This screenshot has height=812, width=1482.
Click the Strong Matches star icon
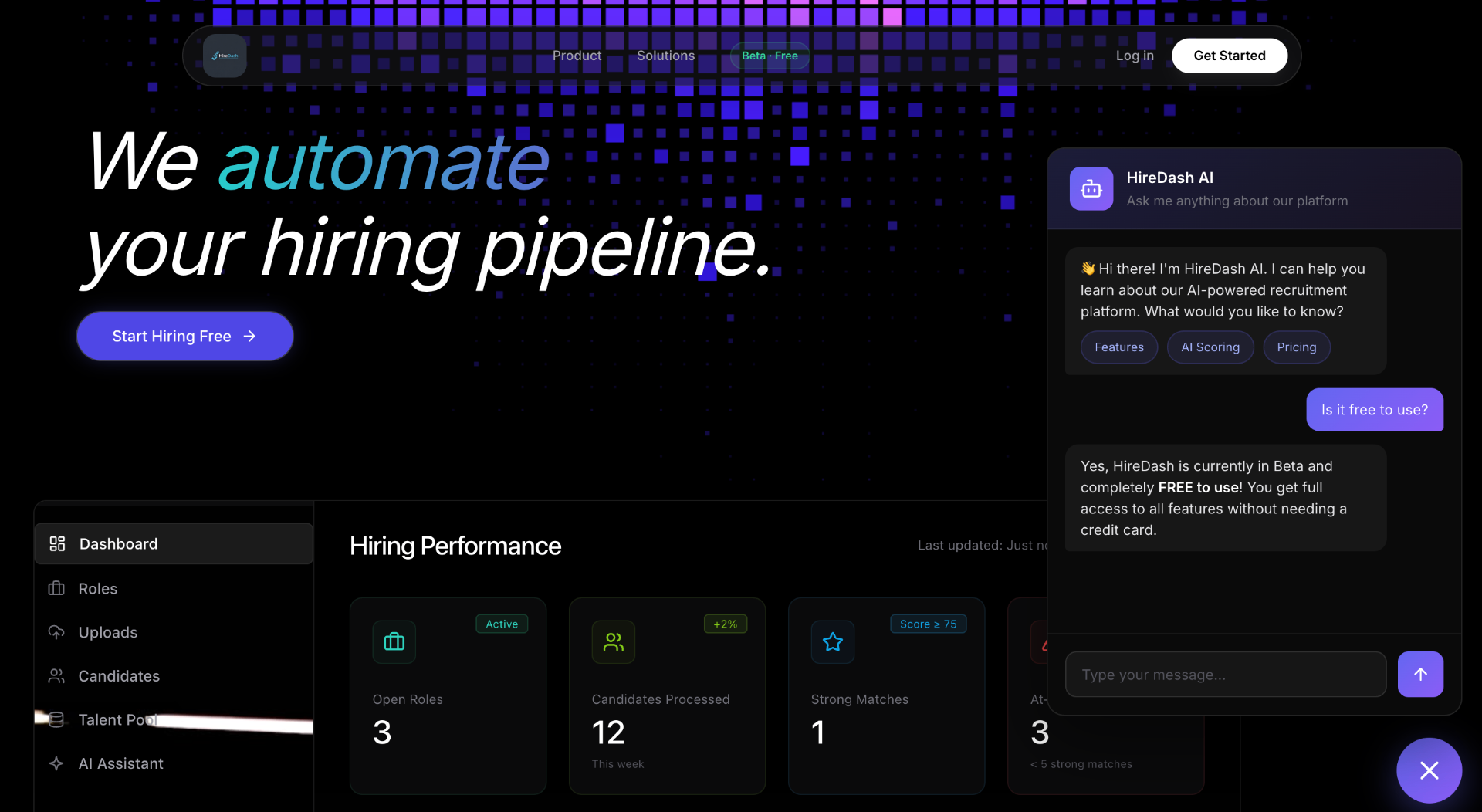pos(833,641)
